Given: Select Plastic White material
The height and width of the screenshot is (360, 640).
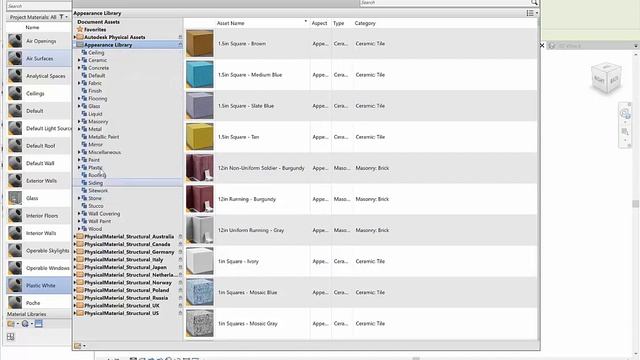Looking at the screenshot, I should click(x=39, y=285).
